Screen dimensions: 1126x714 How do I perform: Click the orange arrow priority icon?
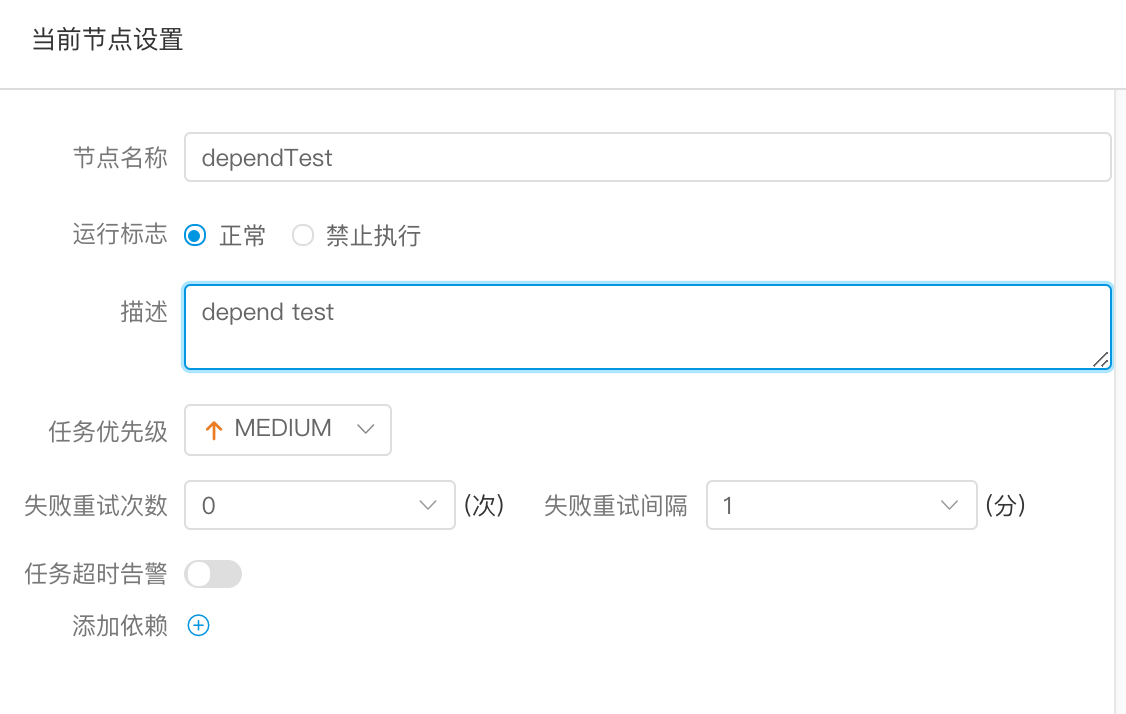(213, 430)
